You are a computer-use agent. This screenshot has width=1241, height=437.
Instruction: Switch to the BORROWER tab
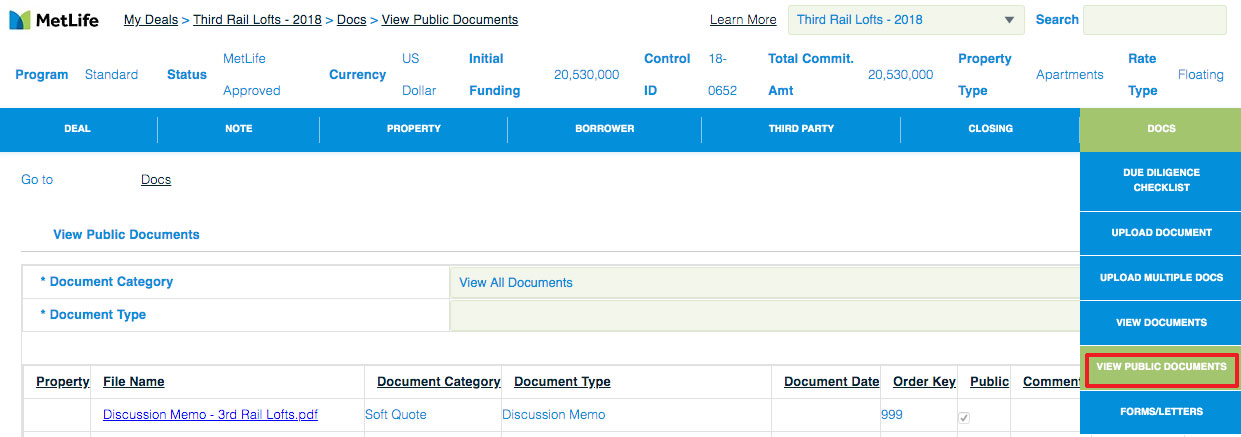point(605,129)
